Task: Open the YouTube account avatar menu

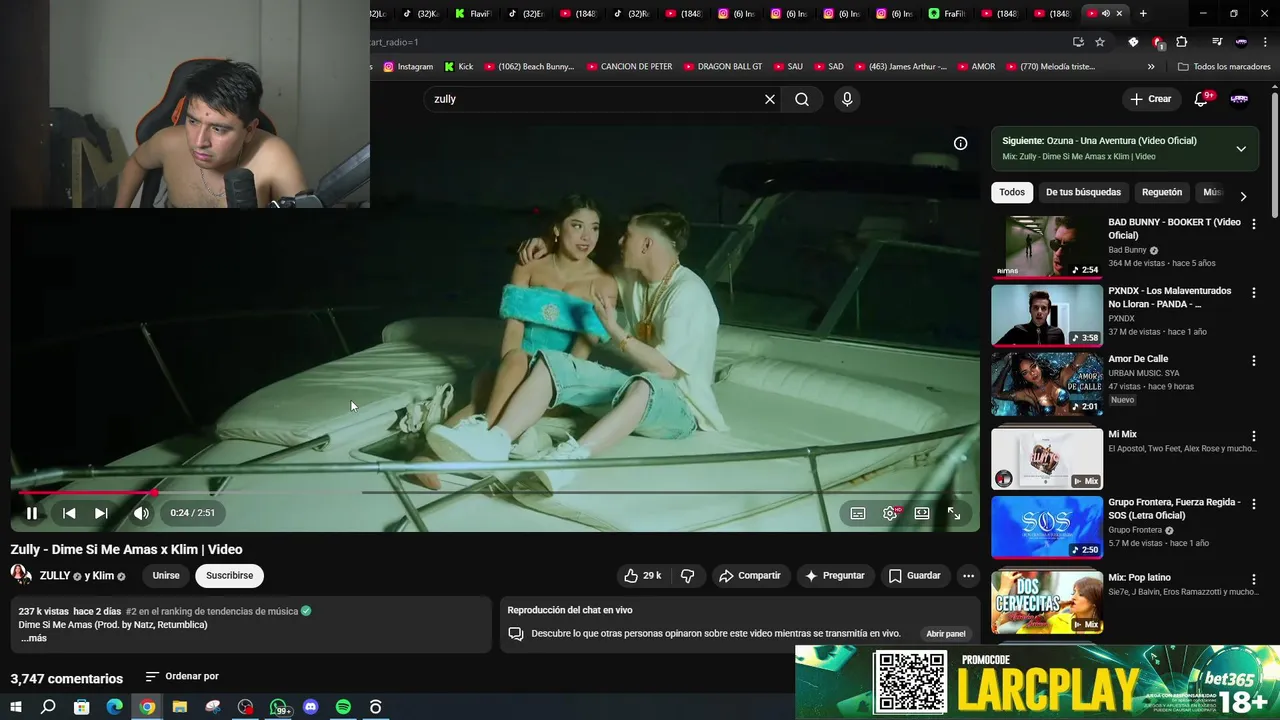Action: (1239, 99)
